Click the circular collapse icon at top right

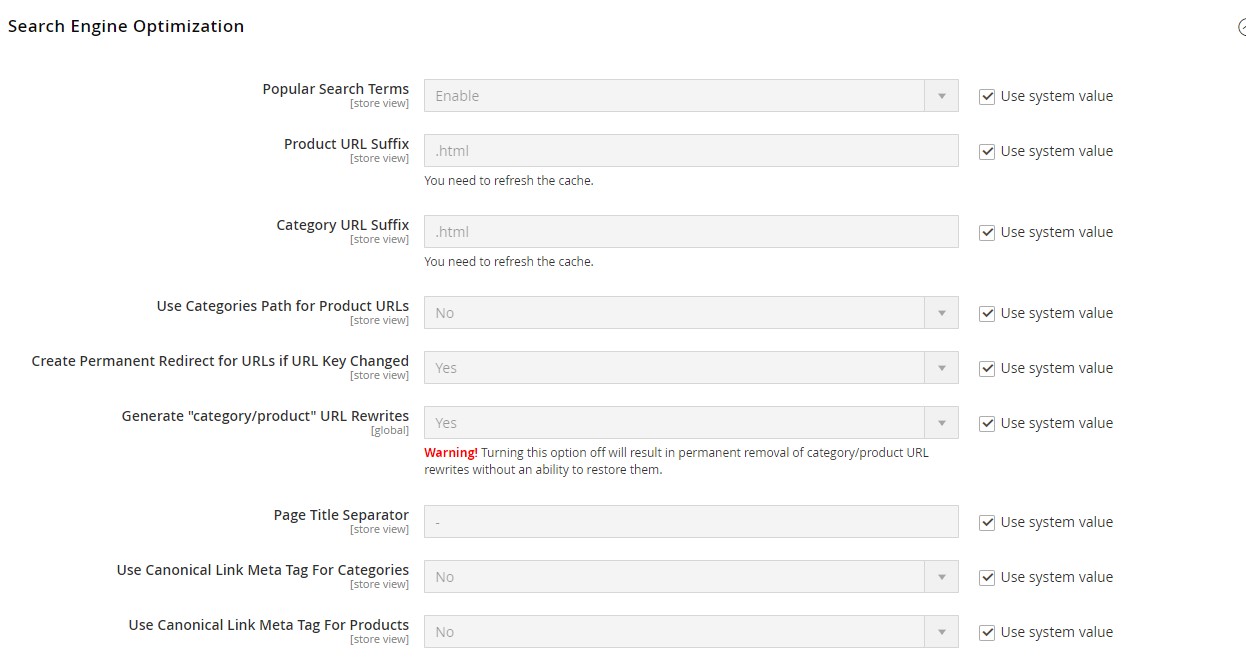1242,28
